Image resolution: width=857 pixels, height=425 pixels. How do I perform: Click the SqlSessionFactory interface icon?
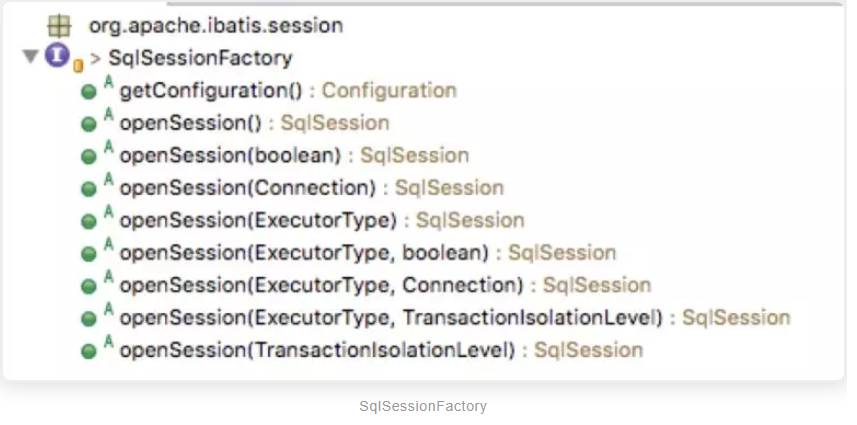(57, 57)
